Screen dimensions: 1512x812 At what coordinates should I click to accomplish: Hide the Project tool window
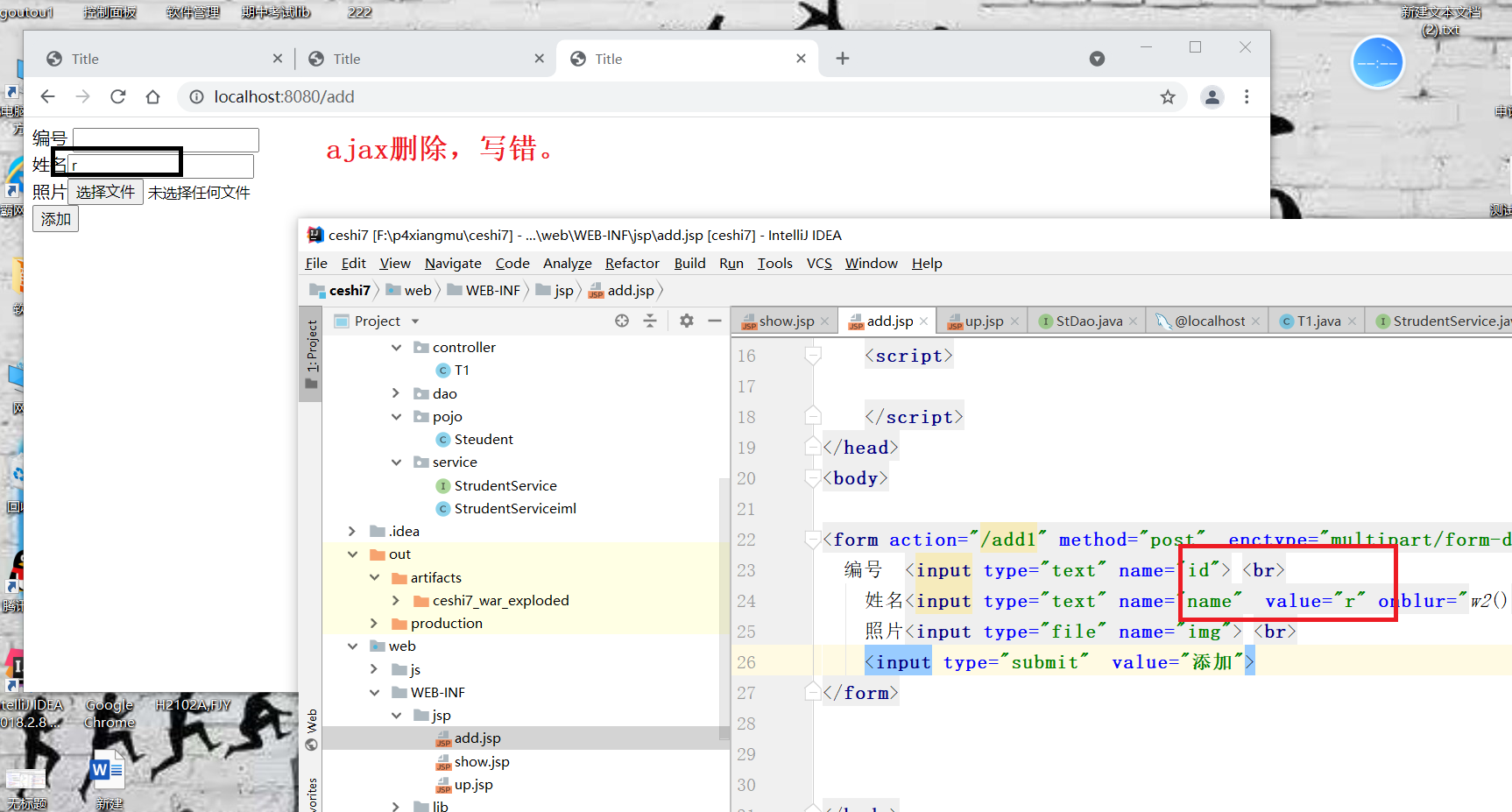coord(715,321)
